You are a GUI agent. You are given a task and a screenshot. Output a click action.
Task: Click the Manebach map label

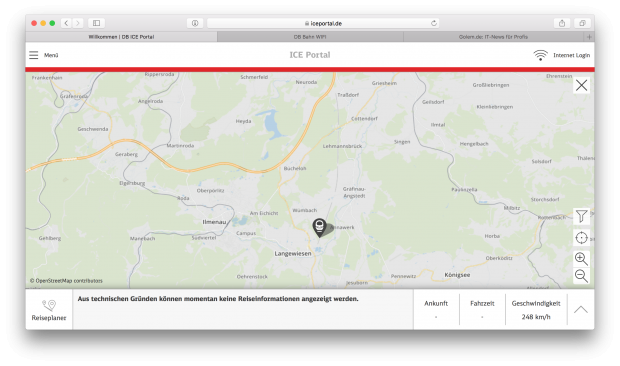[x=142, y=238]
